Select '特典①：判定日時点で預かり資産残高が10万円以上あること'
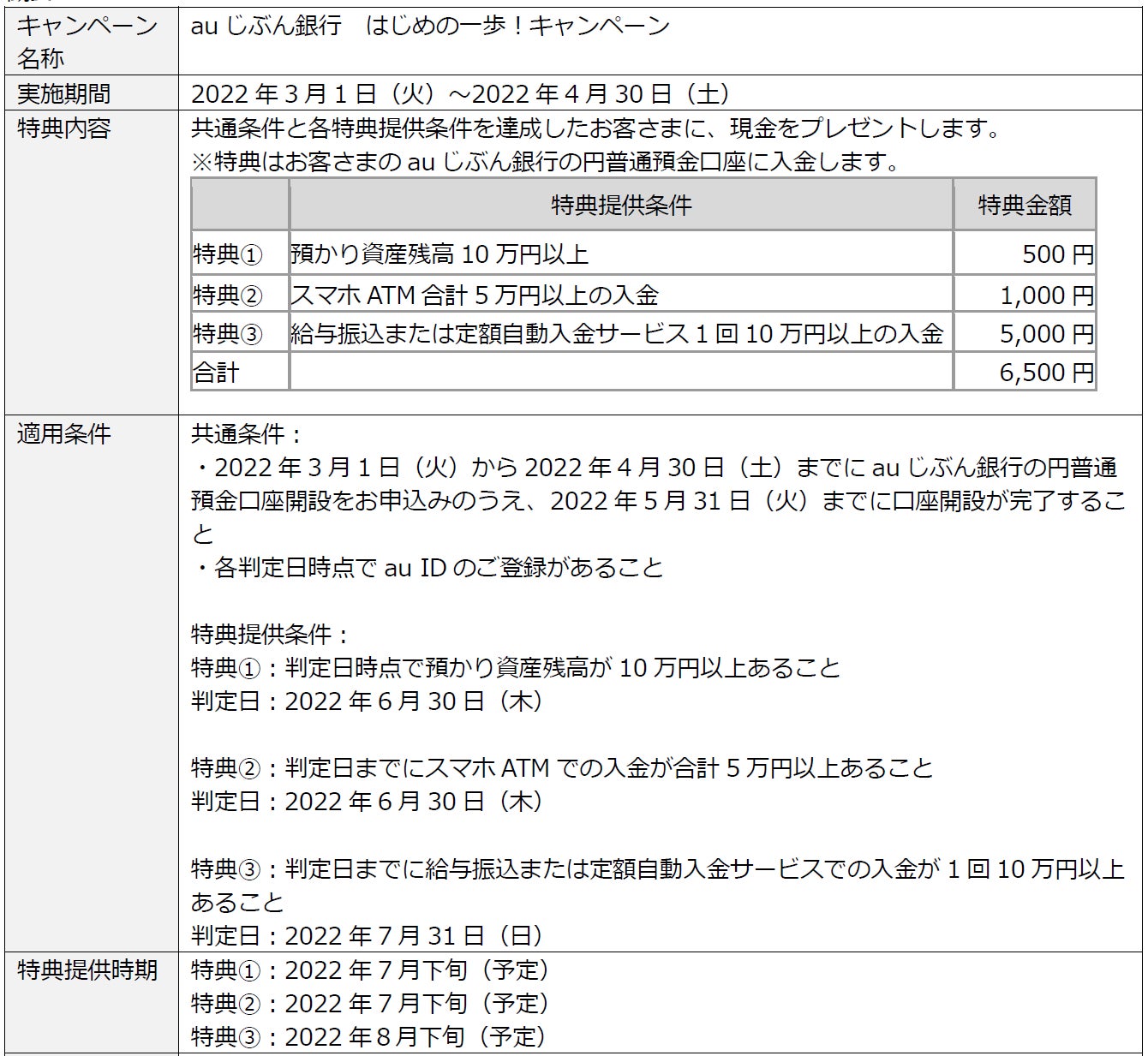This screenshot has height=1056, width=1148. pos(516,667)
